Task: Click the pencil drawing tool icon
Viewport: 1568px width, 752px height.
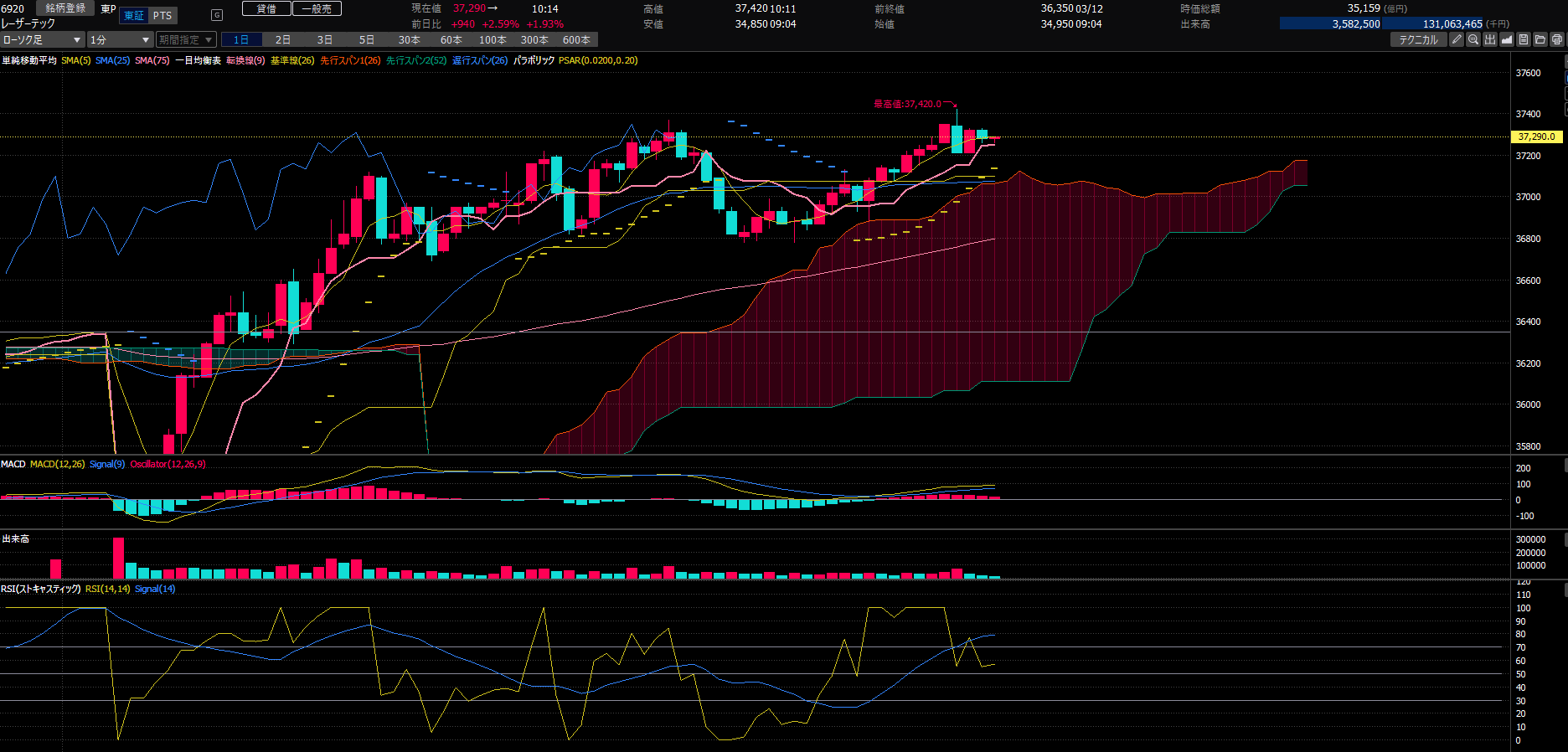Action: [1457, 39]
